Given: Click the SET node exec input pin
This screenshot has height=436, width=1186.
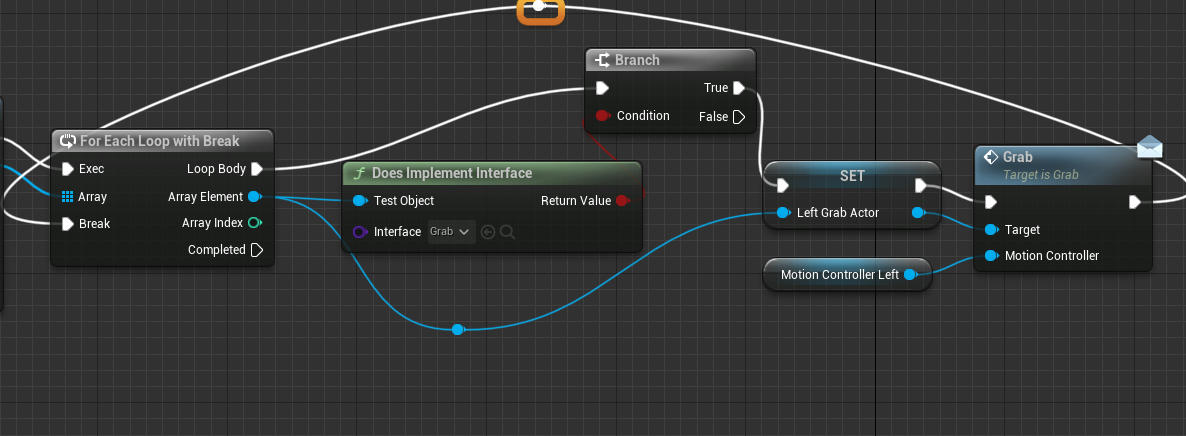Looking at the screenshot, I should (x=783, y=185).
